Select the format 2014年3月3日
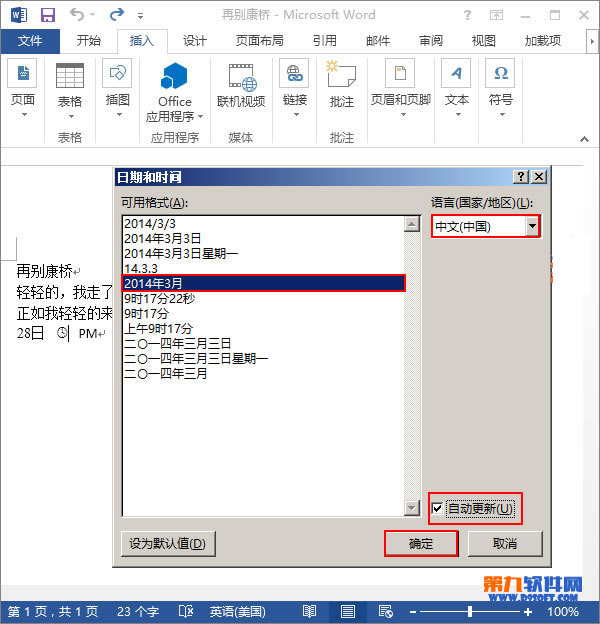This screenshot has width=600, height=624. click(263, 238)
